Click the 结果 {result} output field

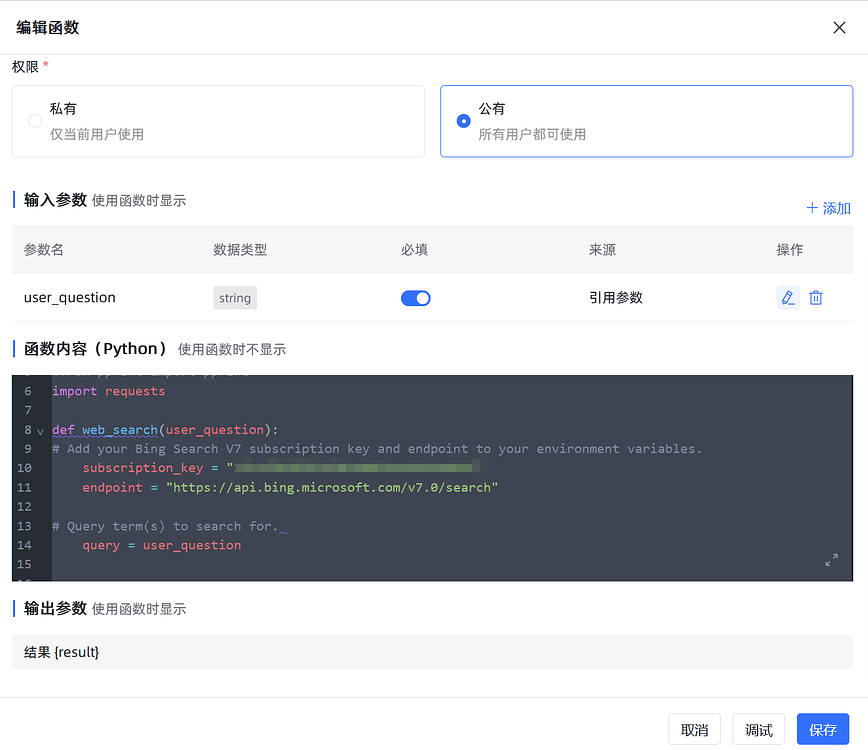[432, 652]
